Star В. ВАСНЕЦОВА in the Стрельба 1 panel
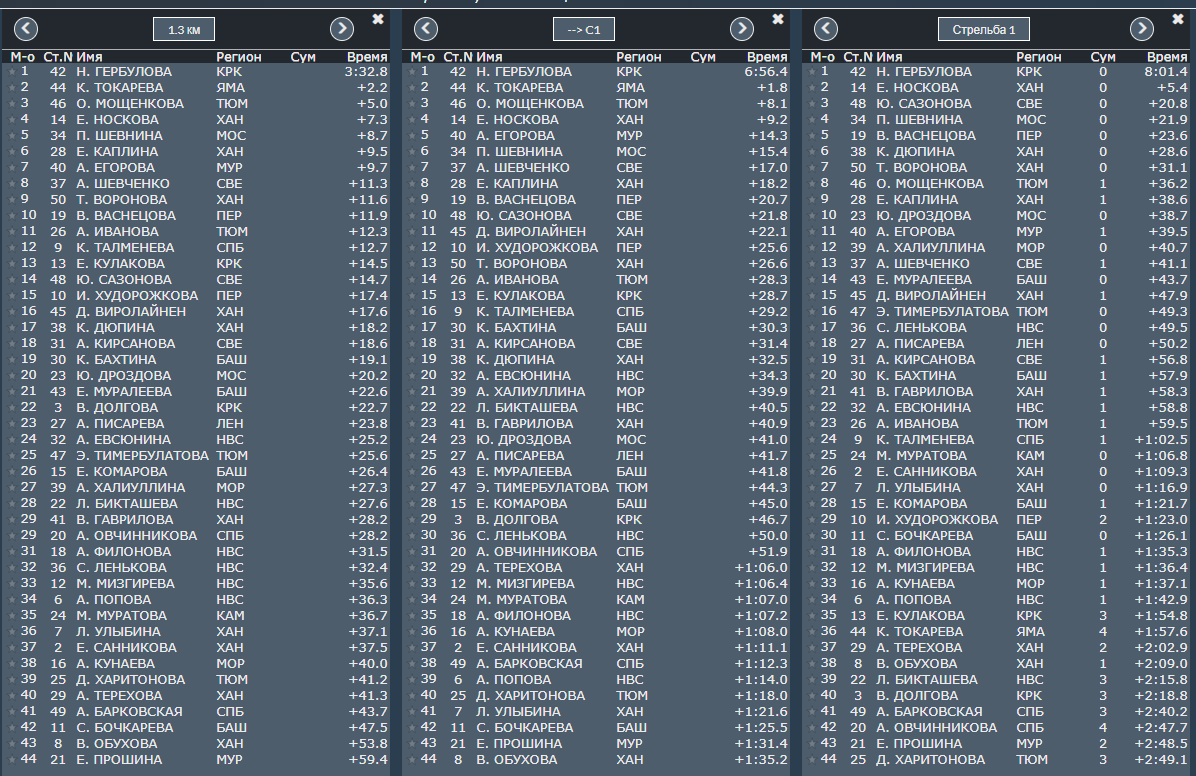The image size is (1196, 776). click(812, 136)
